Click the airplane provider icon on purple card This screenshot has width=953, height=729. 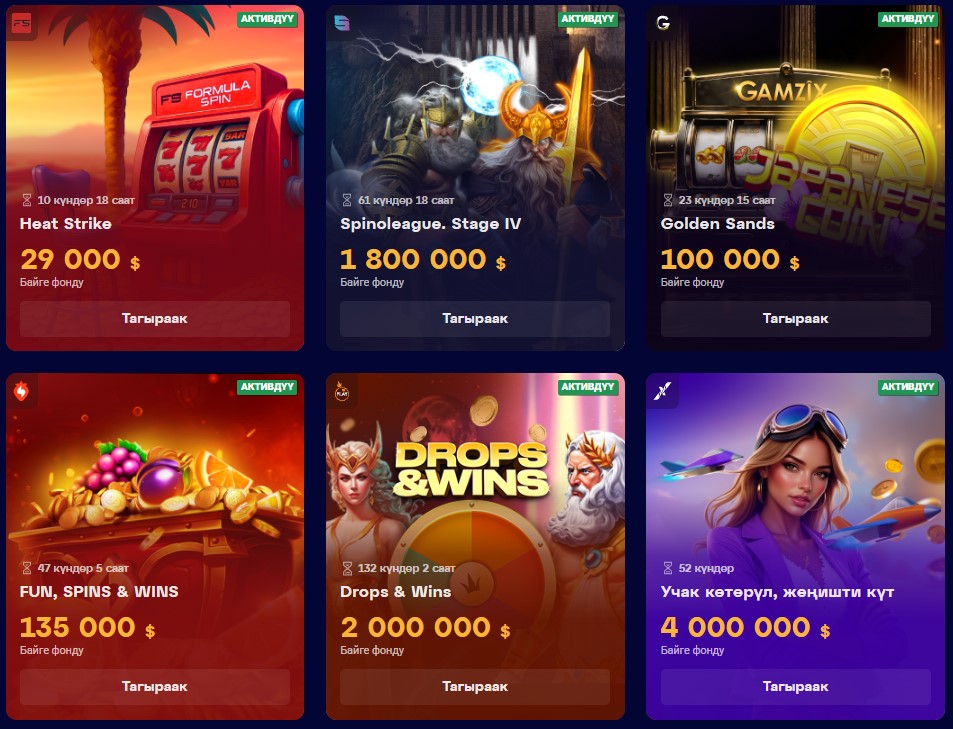663,392
